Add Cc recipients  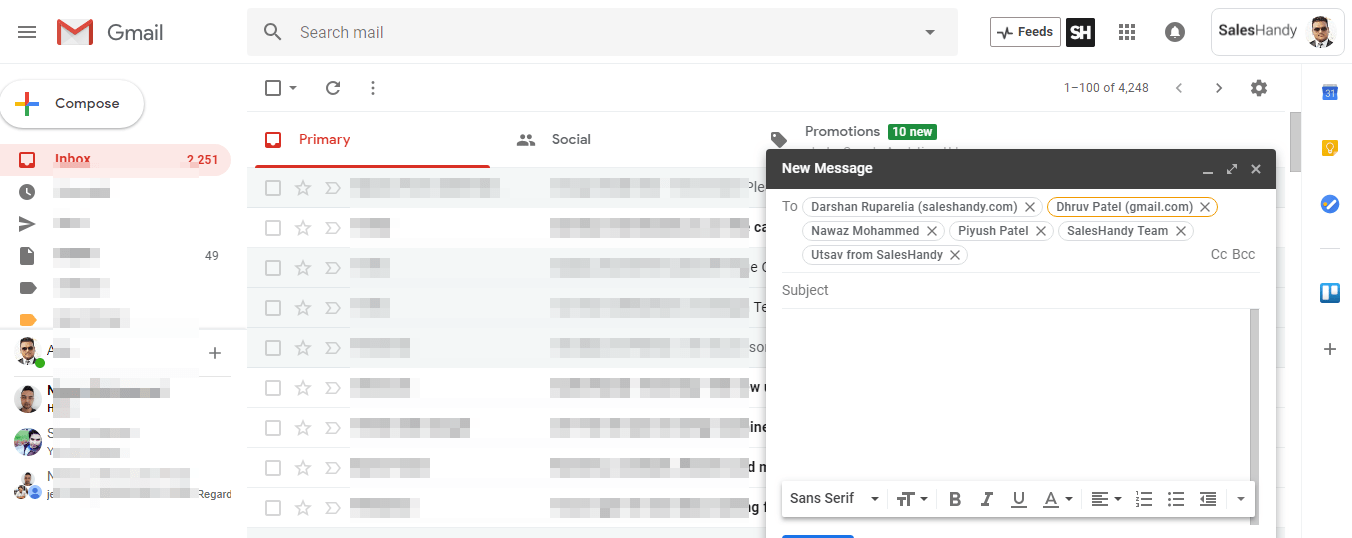(1219, 255)
